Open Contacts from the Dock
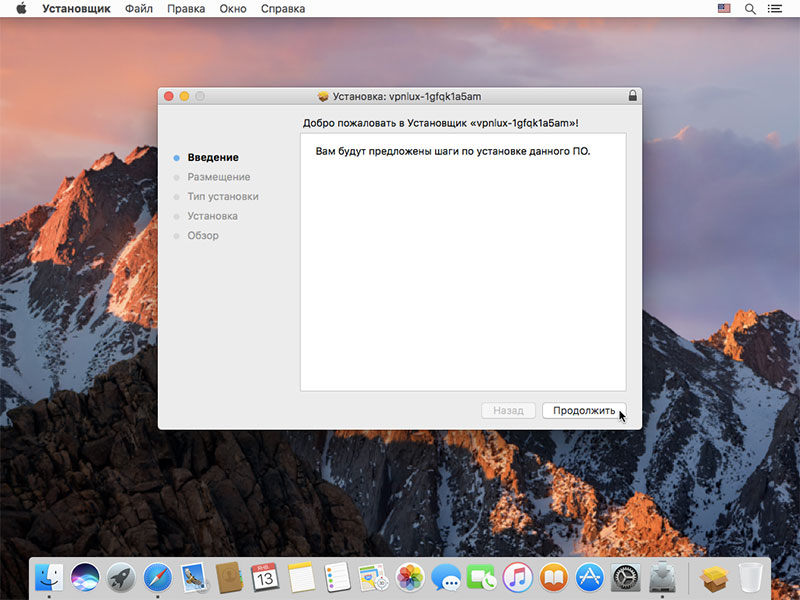 coord(229,578)
